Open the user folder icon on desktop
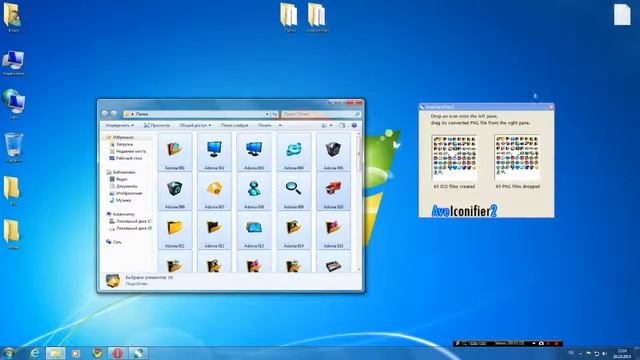640x360 pixels. pyautogui.click(x=12, y=17)
